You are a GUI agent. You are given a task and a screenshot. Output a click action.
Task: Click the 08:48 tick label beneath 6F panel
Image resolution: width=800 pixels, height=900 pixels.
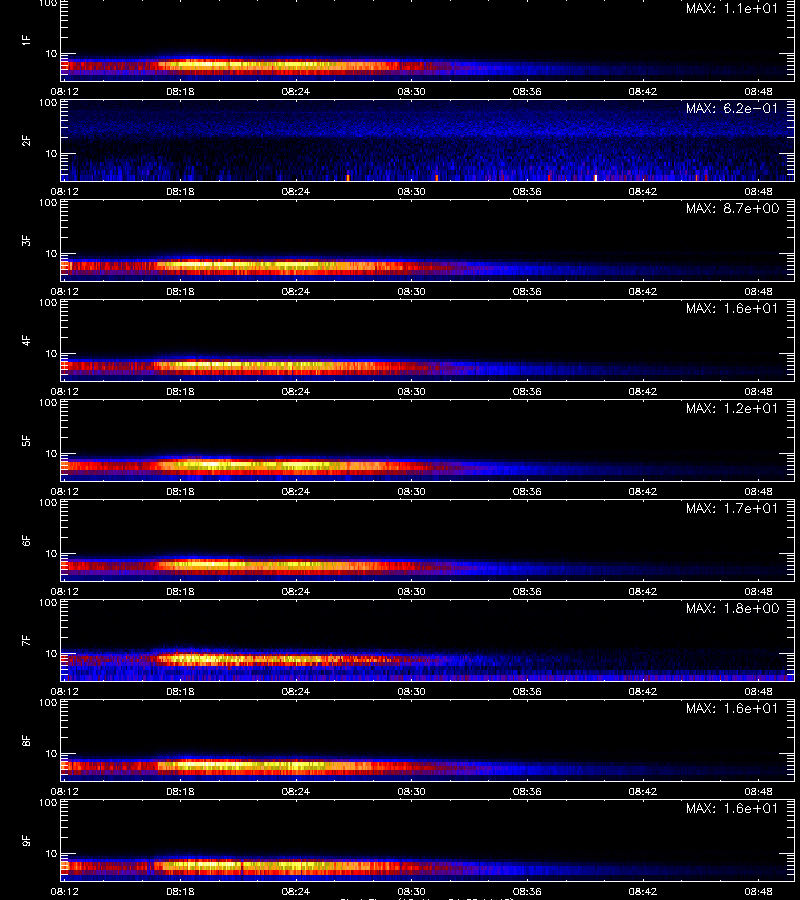pyautogui.click(x=759, y=591)
